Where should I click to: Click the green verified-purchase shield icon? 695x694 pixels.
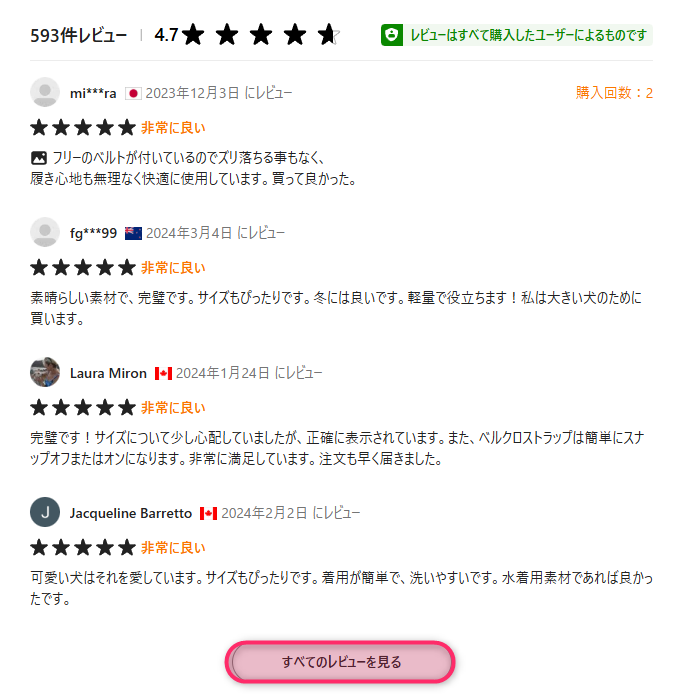click(x=392, y=35)
